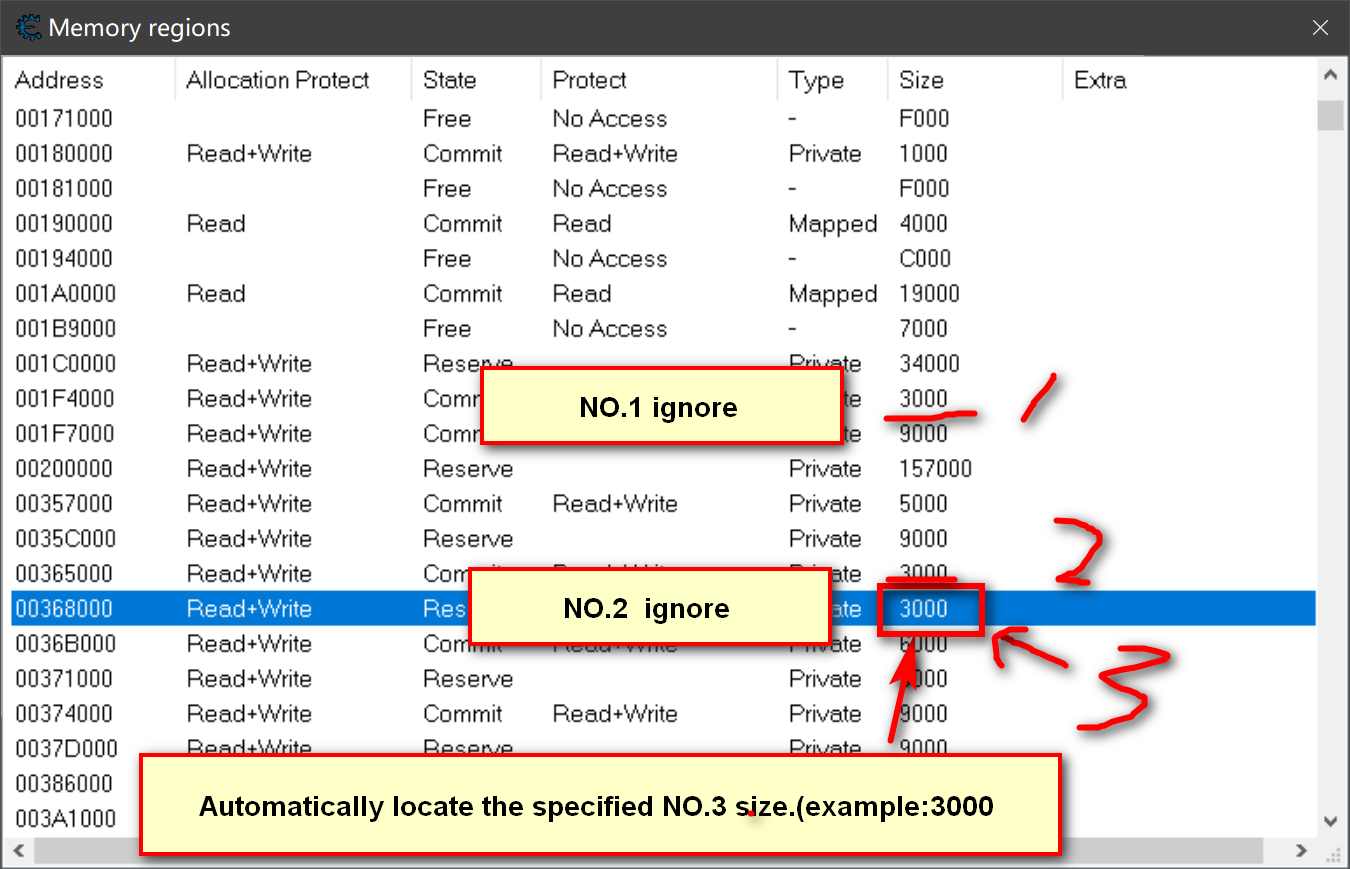Close the Memory regions window
Screen dimensions: 1350x869
coord(1320,28)
